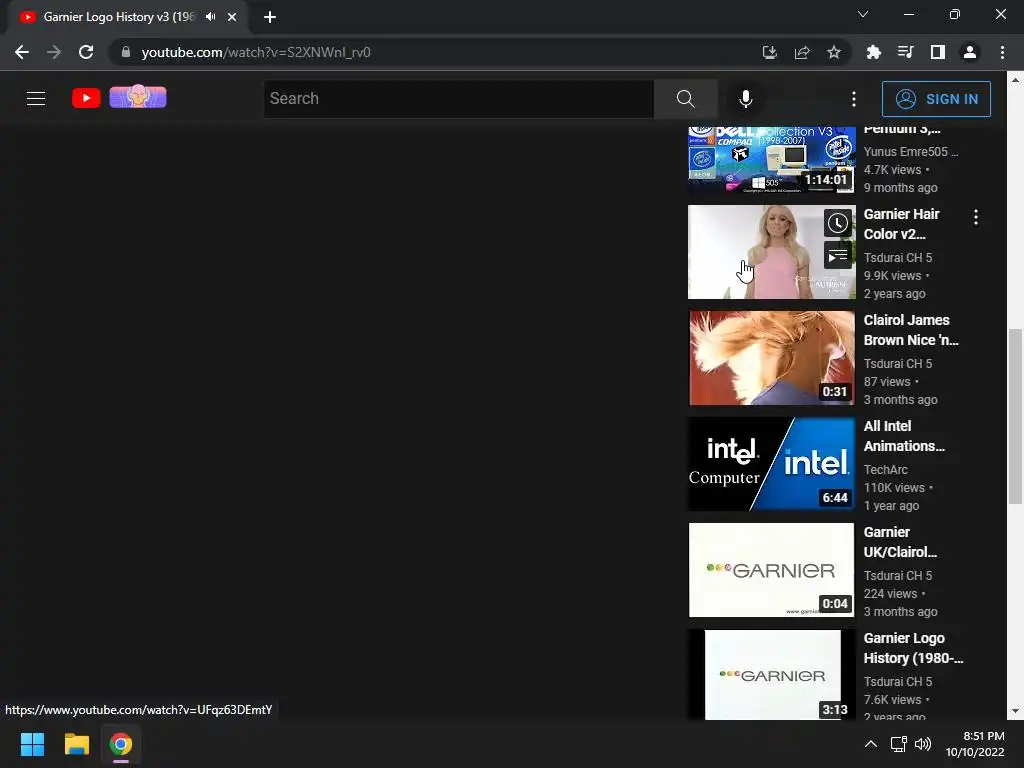
Task: Open the Clairol James Brown Nice 'n title
Action: click(911, 330)
